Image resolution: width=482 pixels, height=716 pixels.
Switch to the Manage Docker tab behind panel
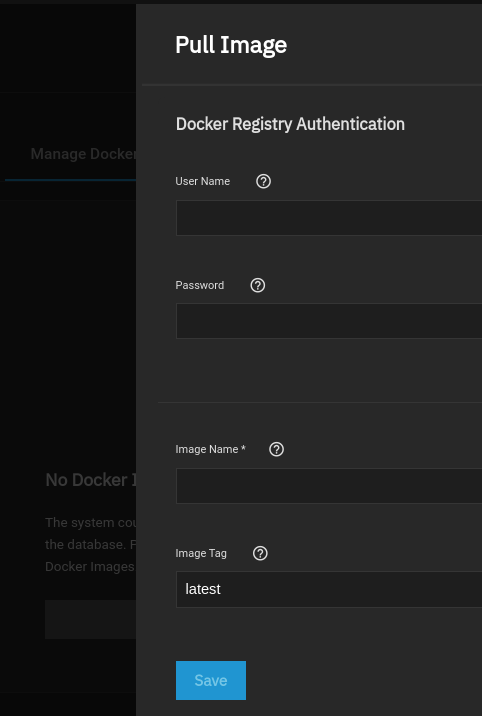83,154
